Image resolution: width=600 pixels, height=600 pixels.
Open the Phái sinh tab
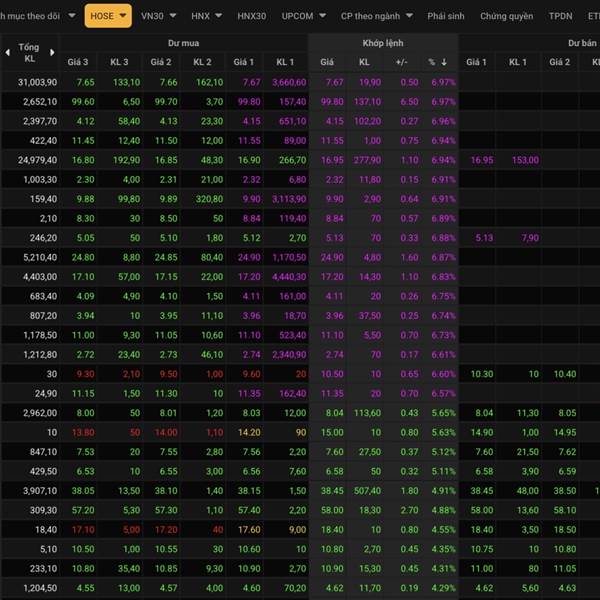point(445,16)
